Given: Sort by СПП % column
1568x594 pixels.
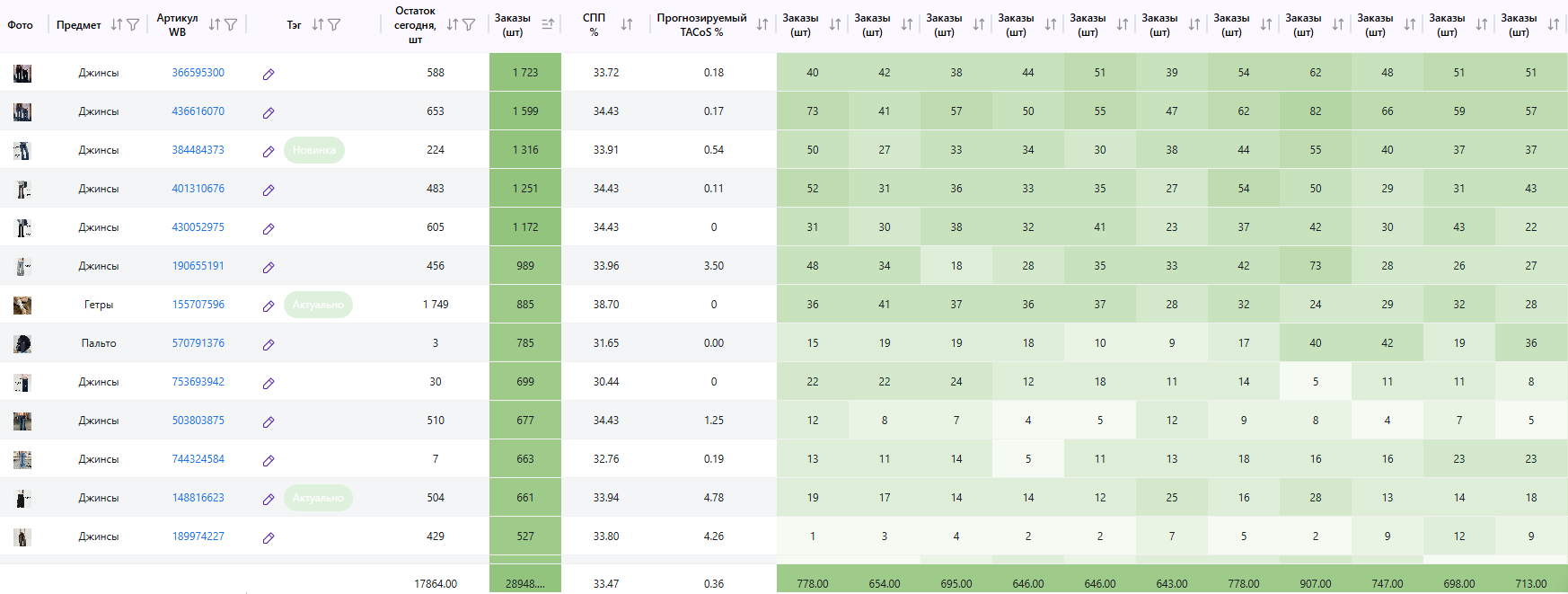Looking at the screenshot, I should click(627, 25).
